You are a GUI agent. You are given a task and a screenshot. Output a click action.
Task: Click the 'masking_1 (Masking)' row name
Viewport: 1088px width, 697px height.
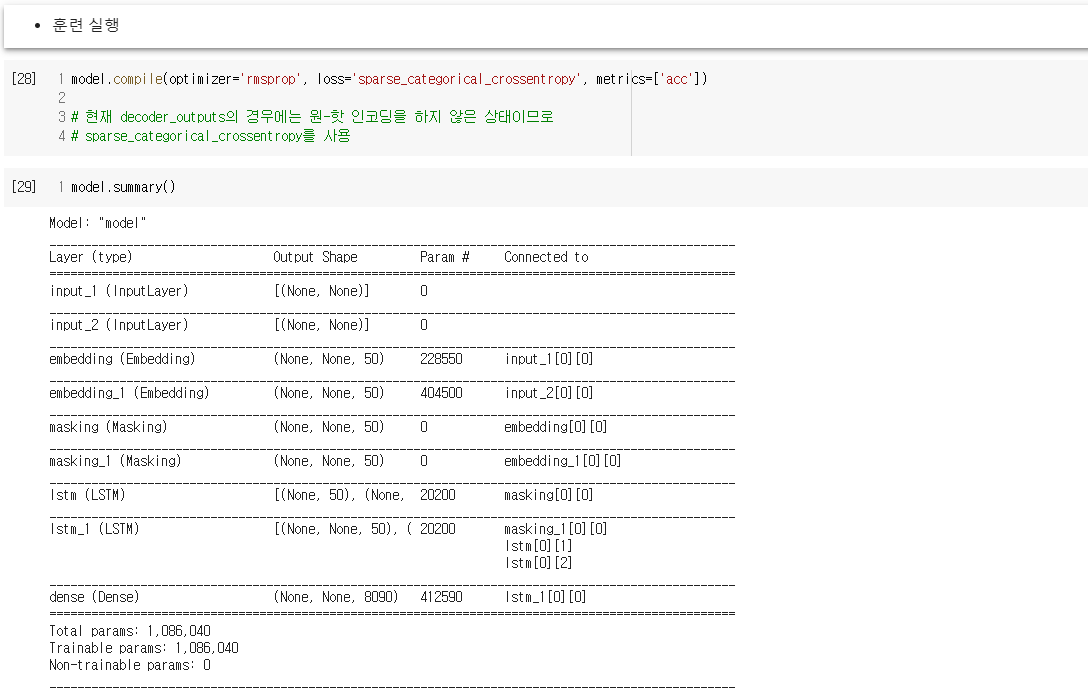coord(115,461)
